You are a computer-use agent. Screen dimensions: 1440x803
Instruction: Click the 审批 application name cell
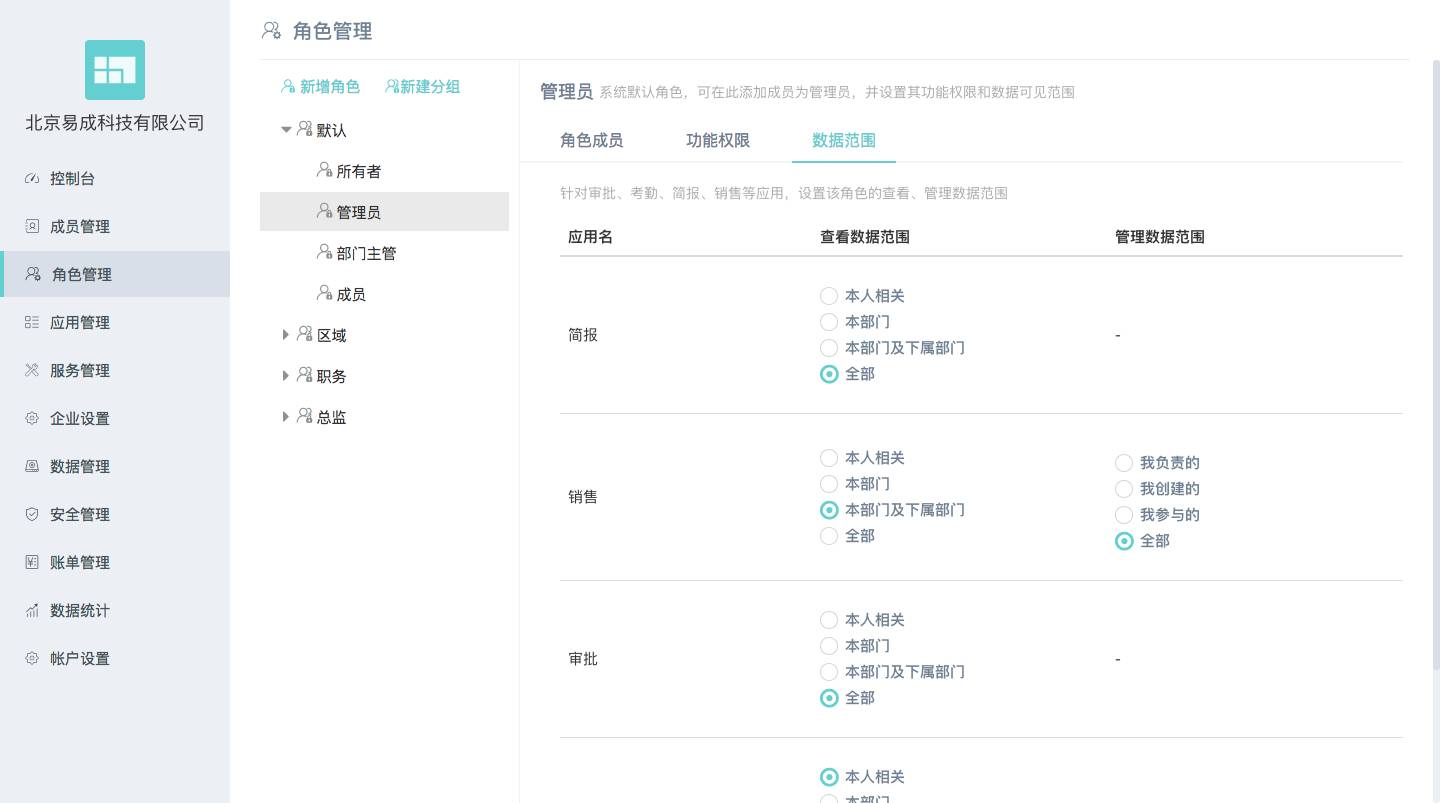(583, 659)
